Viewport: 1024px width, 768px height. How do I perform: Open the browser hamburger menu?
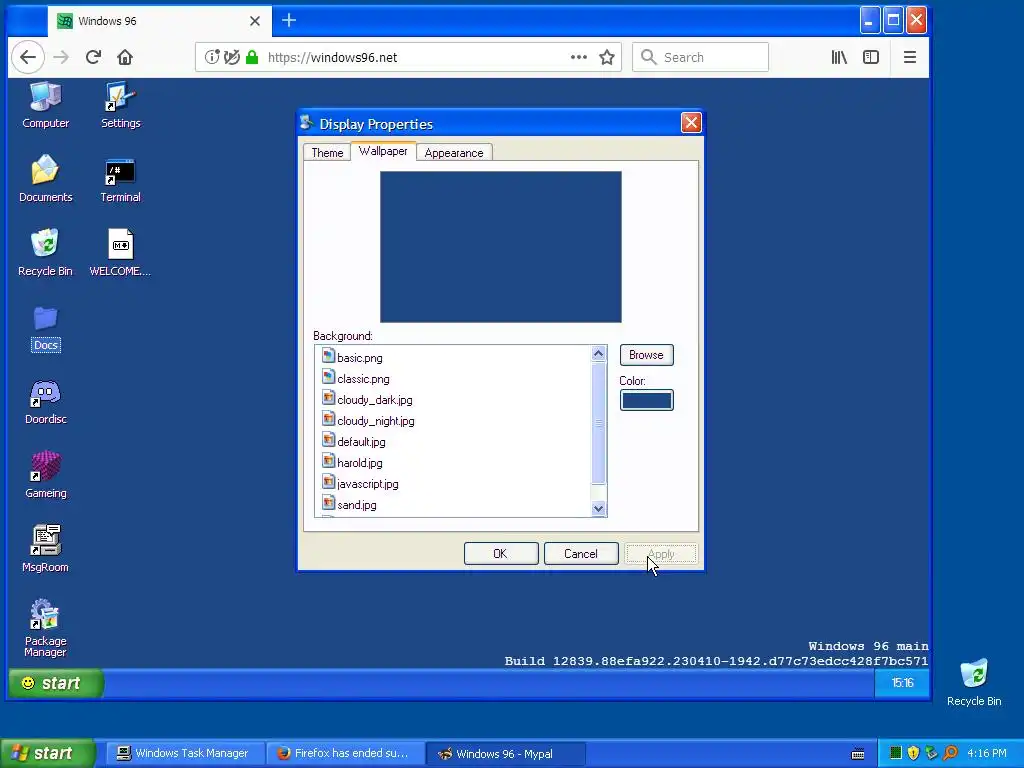910,57
